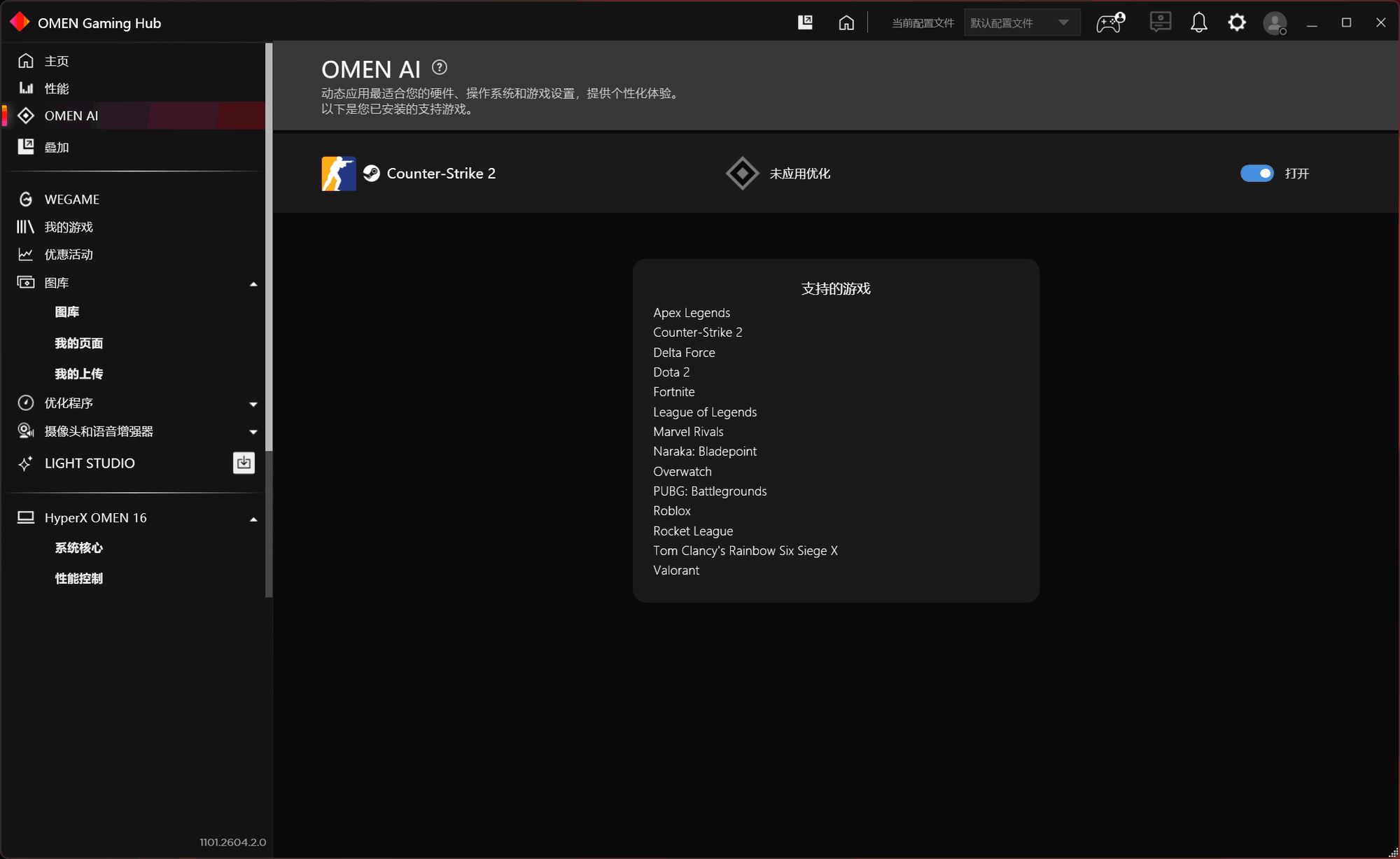The image size is (1400, 859).
Task: Click the 叠加 overlay icon in the sidebar
Action: point(26,146)
